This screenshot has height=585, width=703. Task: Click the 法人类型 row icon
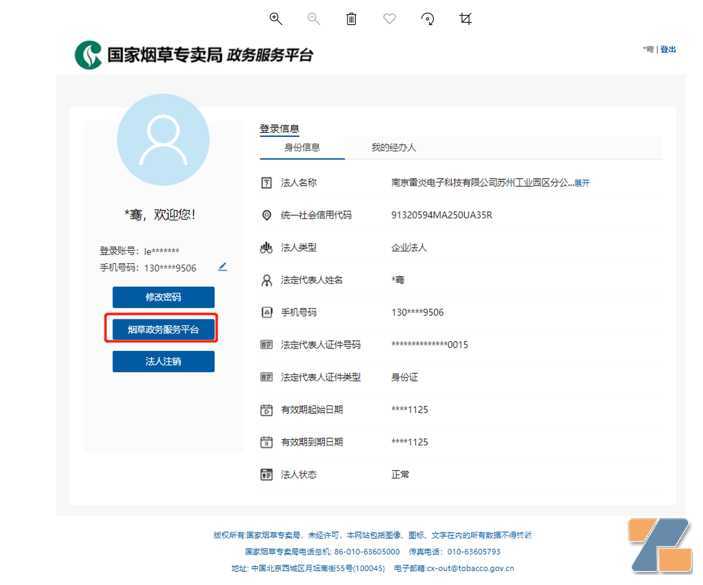[266, 247]
